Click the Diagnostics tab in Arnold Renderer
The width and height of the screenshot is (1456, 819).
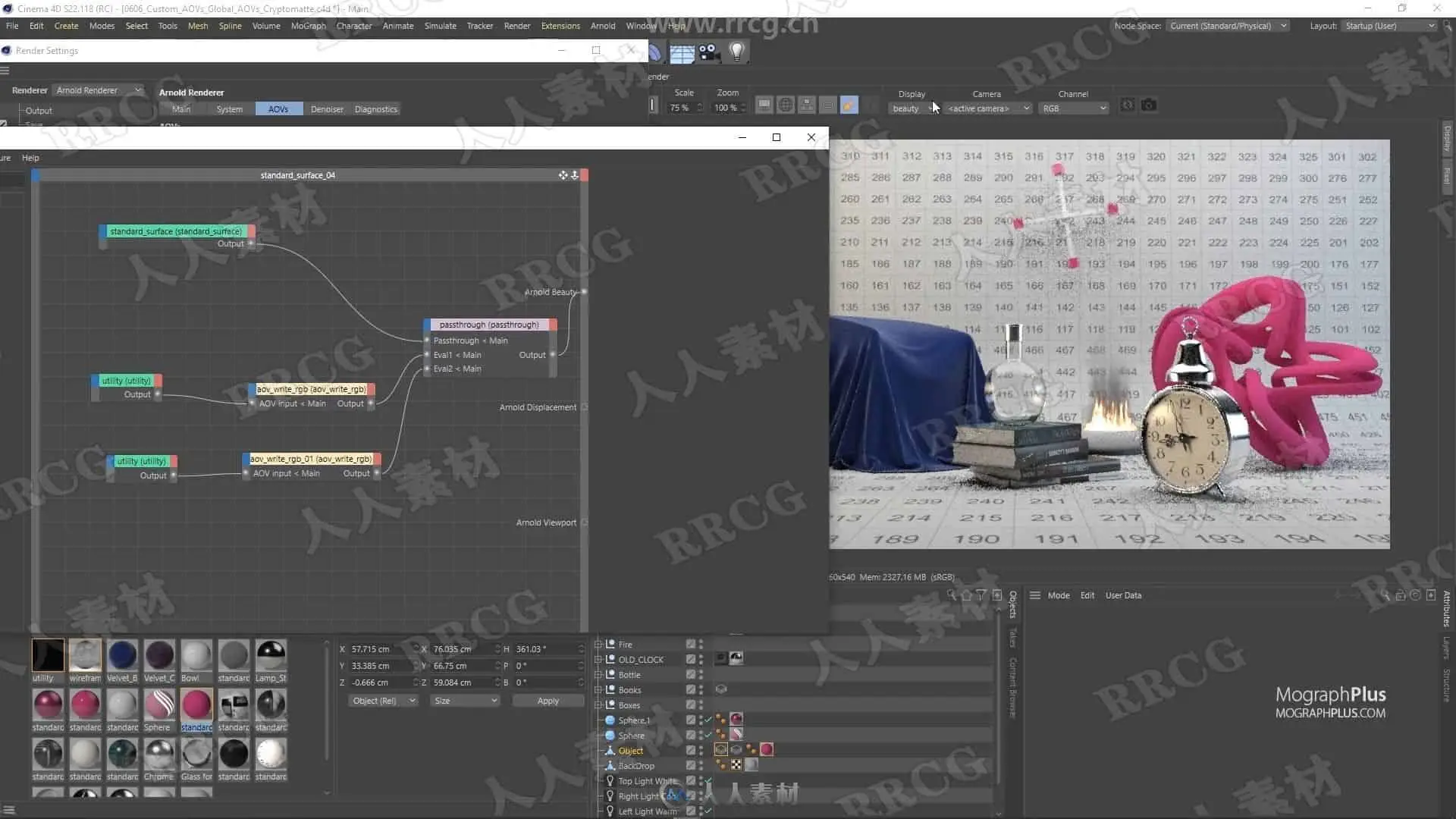pos(375,109)
